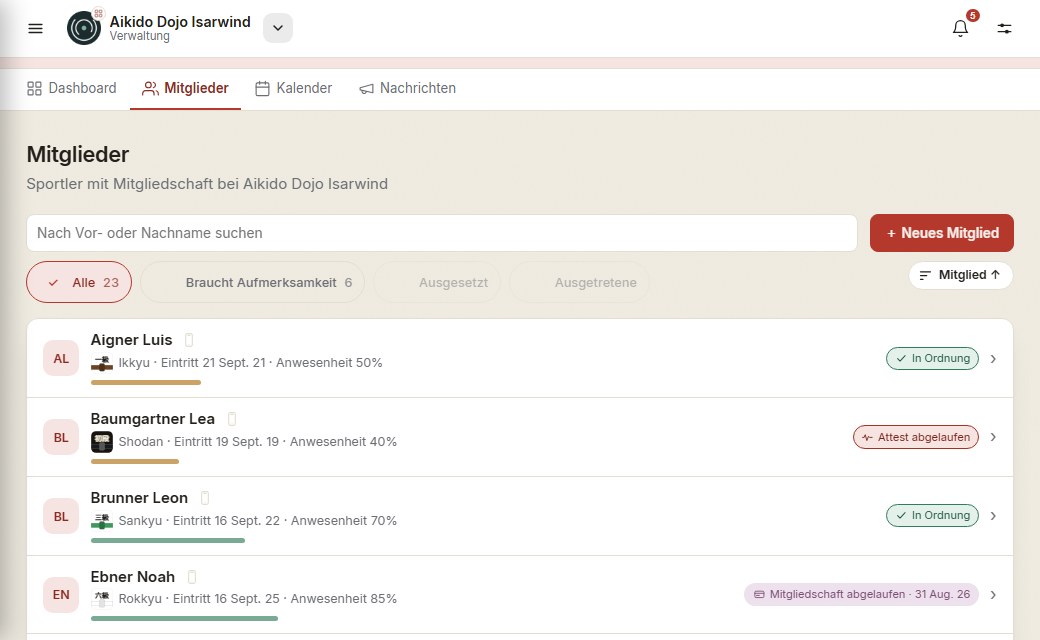Click the Neues Mitglied button
Viewport: 1040px width, 640px height.
coord(942,233)
